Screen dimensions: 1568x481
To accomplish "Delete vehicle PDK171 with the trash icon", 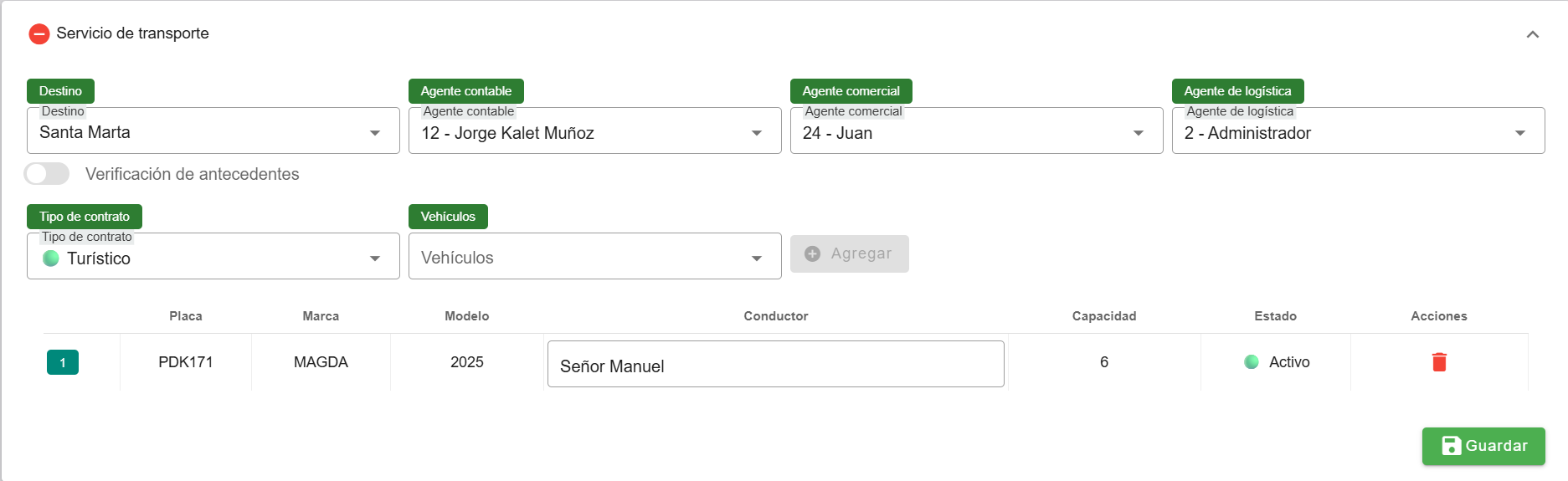I will pyautogui.click(x=1439, y=362).
